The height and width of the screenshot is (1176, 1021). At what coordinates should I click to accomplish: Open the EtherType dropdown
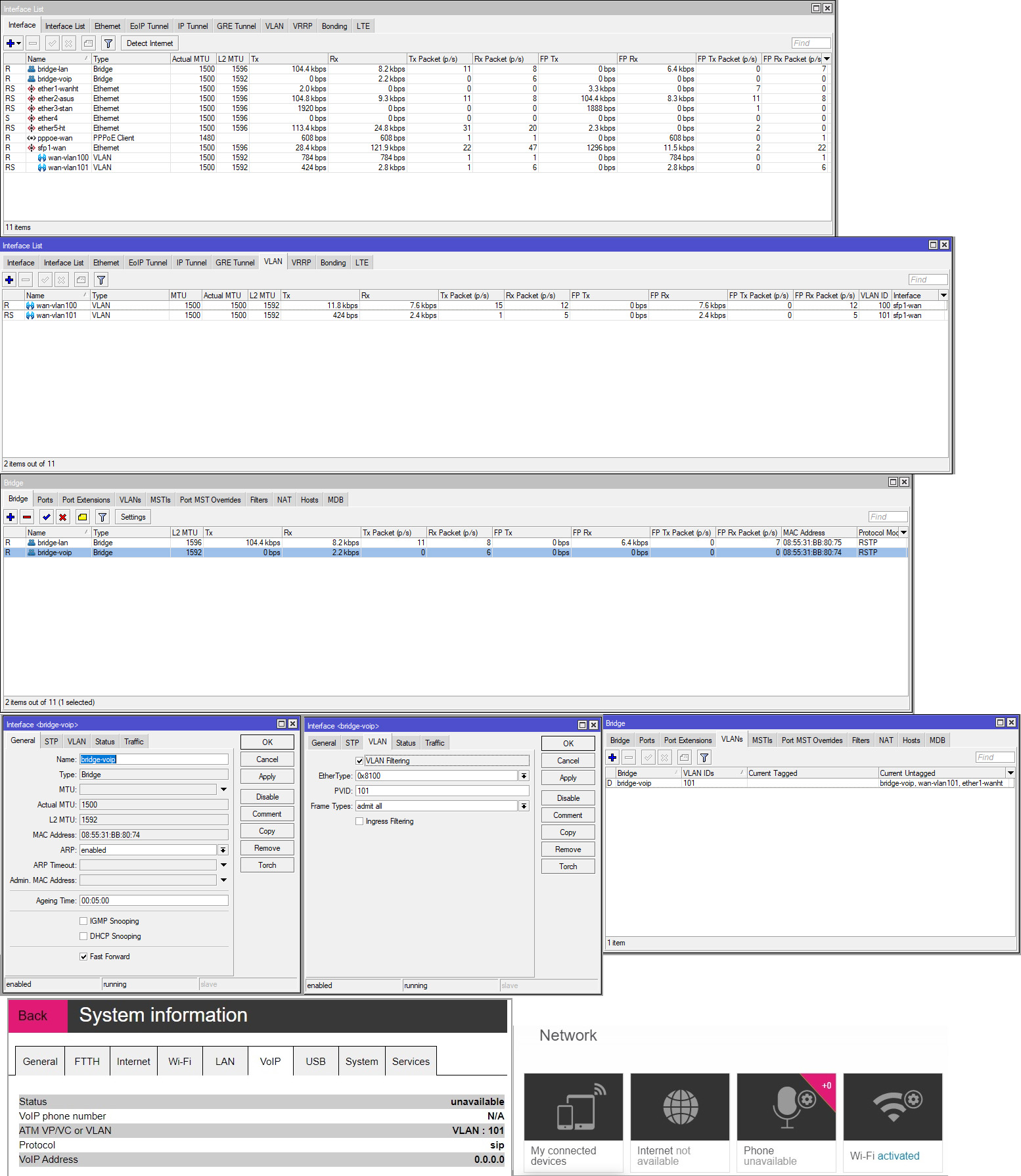tap(524, 776)
